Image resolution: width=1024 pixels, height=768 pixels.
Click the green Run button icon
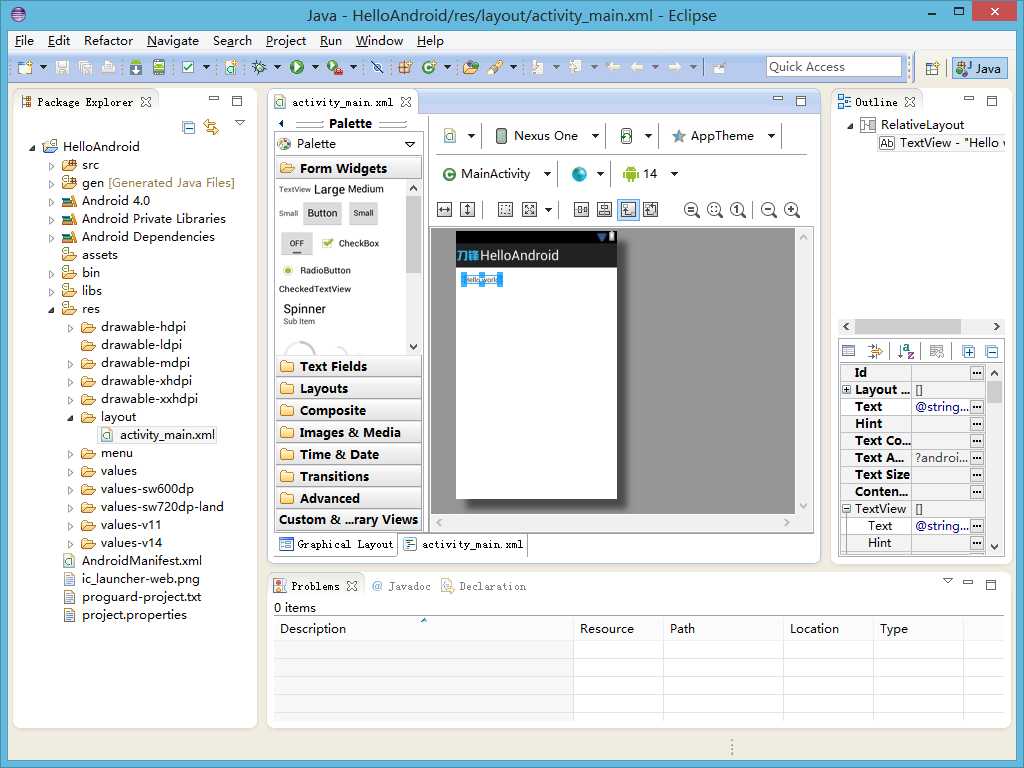297,67
